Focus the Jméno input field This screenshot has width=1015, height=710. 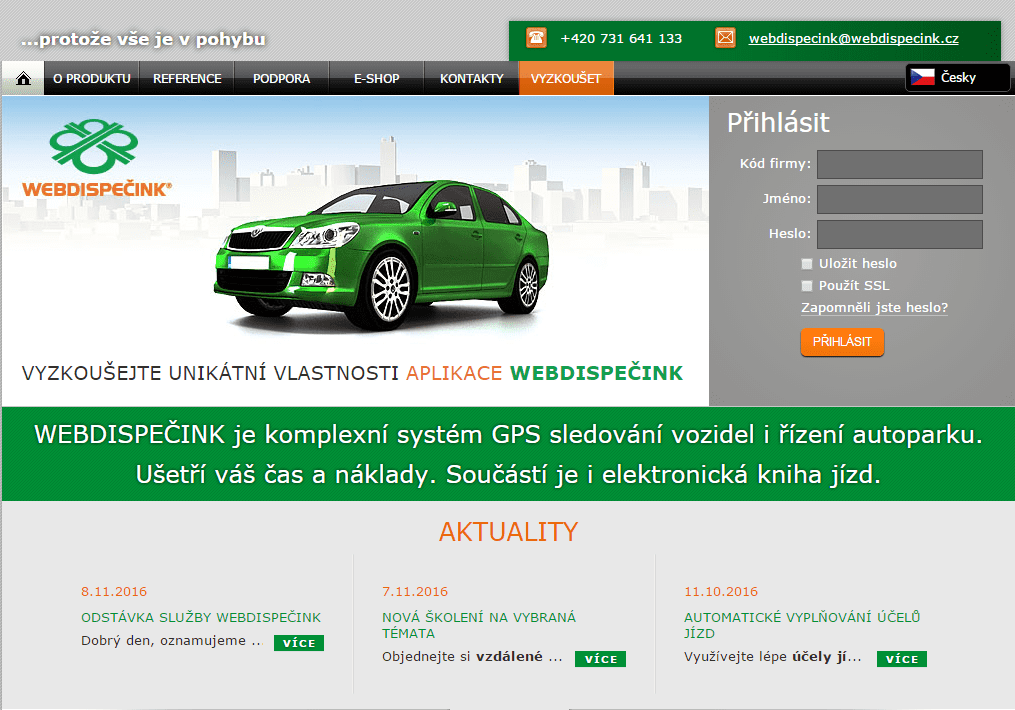(x=900, y=199)
